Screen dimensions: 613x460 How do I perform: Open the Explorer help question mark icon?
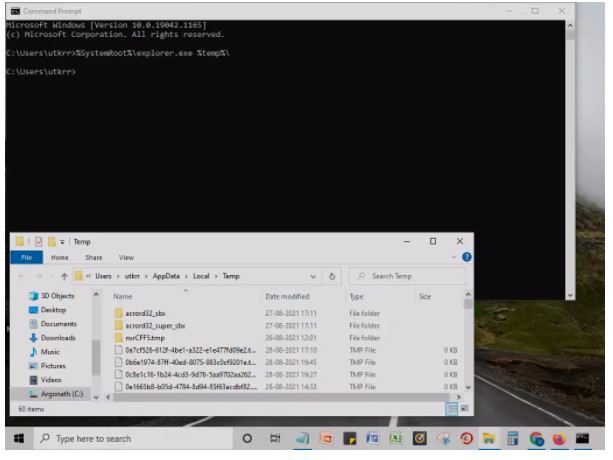coord(466,257)
